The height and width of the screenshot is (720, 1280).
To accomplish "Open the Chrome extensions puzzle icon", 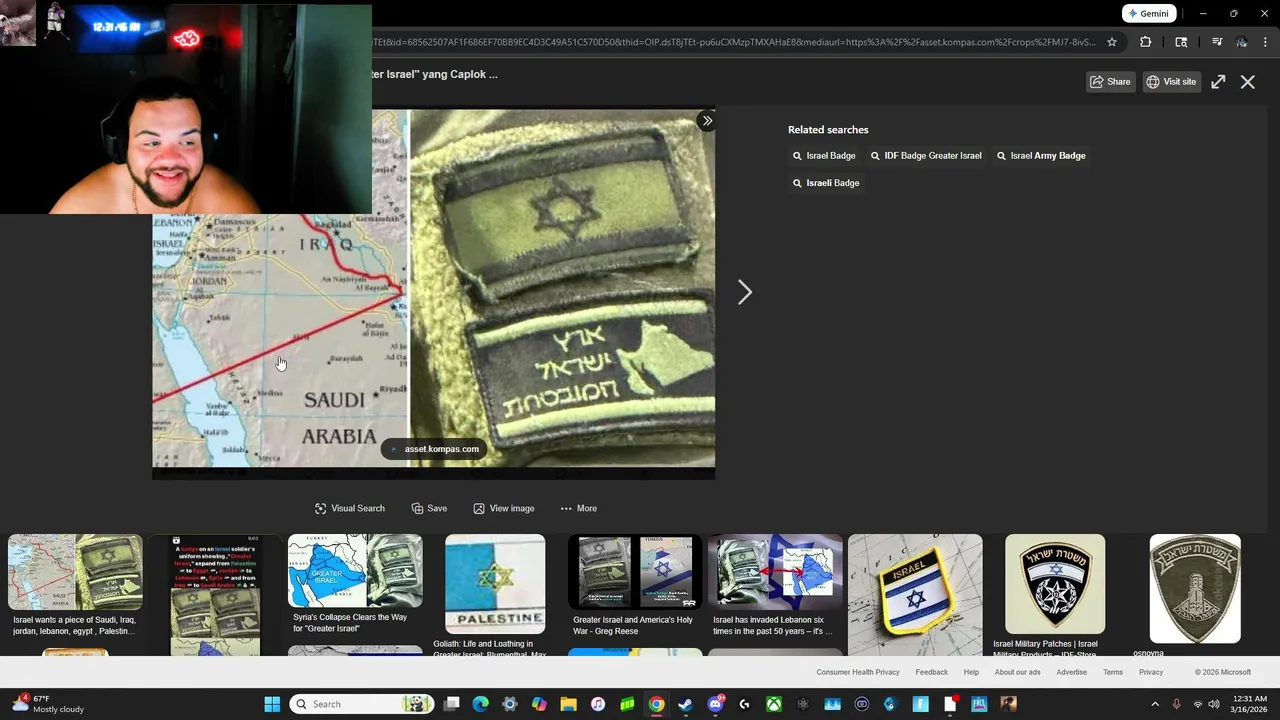I will (1146, 42).
